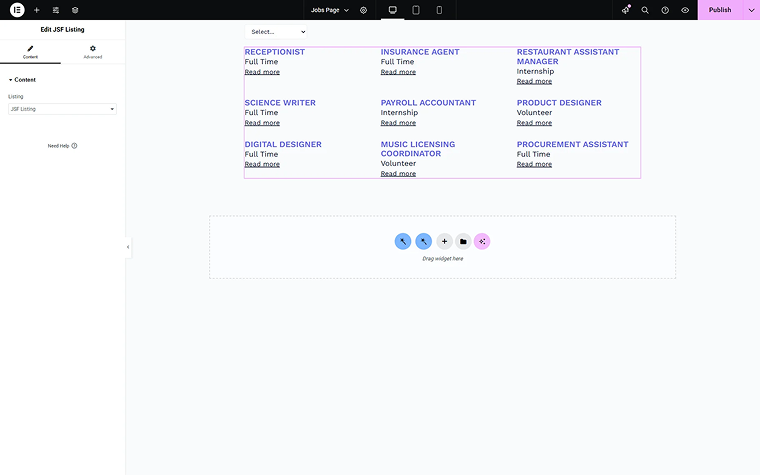
Task: Click Read more under Payroll Accountant
Action: coord(398,123)
